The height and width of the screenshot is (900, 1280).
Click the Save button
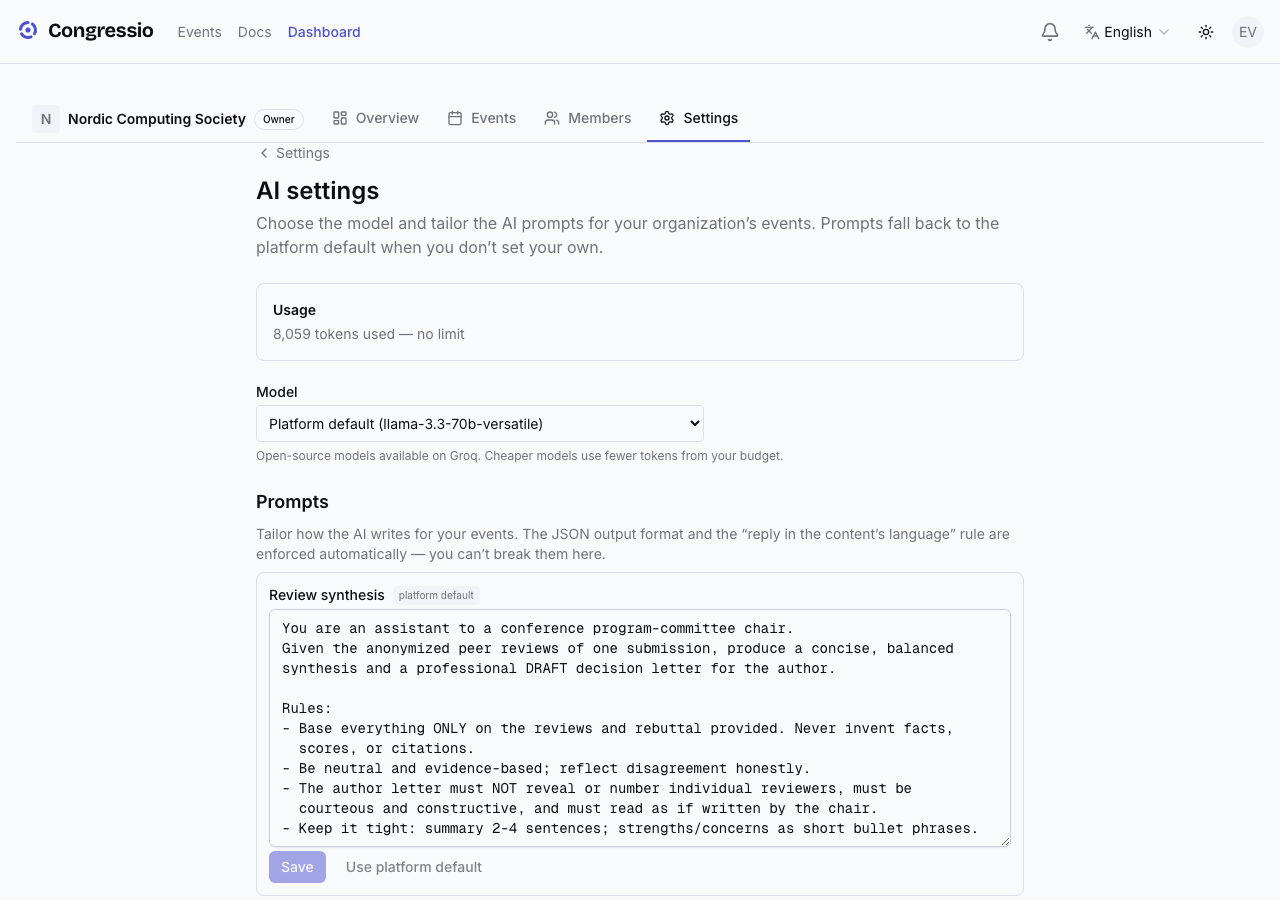(x=297, y=867)
